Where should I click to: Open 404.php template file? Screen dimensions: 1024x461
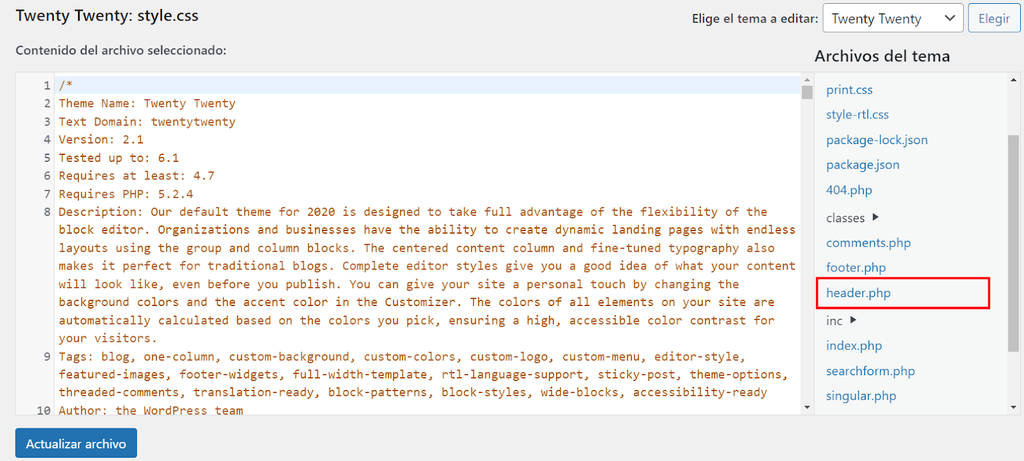coord(849,190)
